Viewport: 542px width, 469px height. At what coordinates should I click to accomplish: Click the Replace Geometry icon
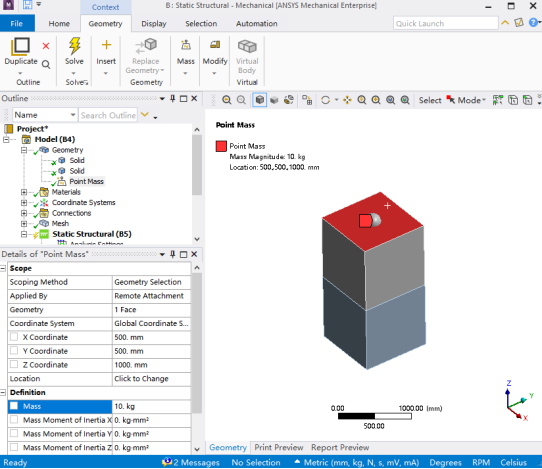click(146, 46)
